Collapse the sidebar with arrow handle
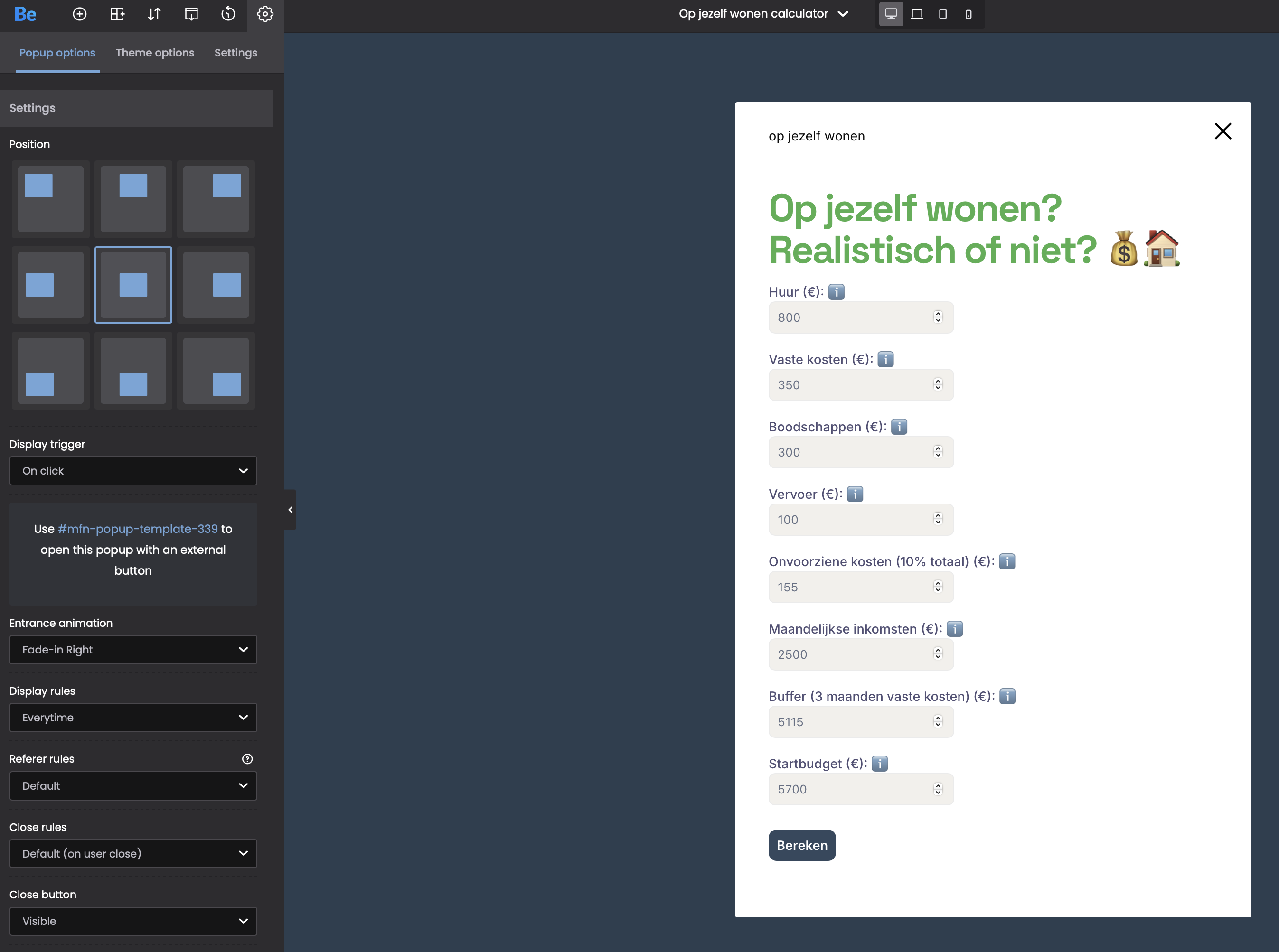Image resolution: width=1279 pixels, height=952 pixels. click(x=290, y=510)
